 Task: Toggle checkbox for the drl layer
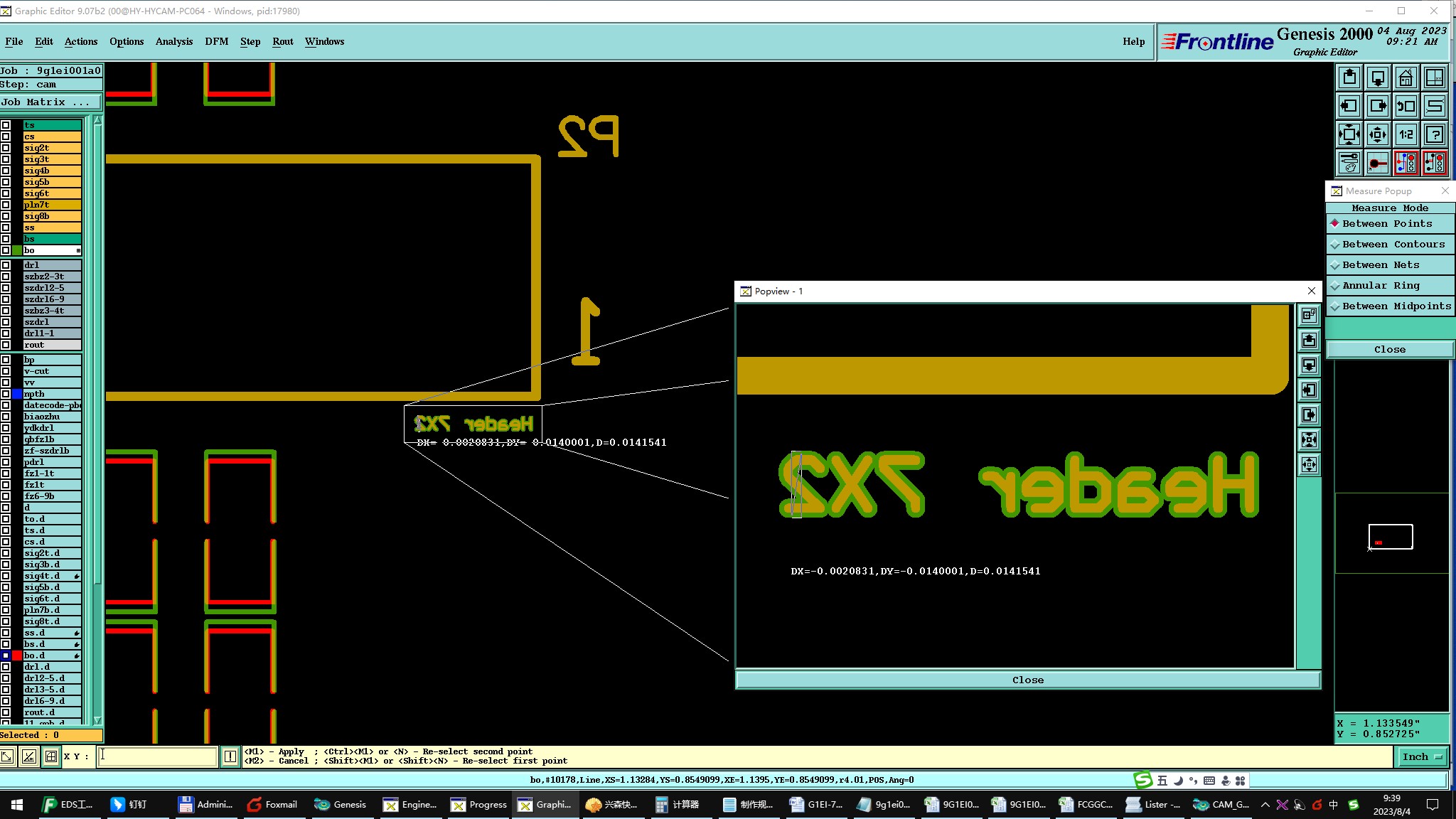tap(6, 265)
